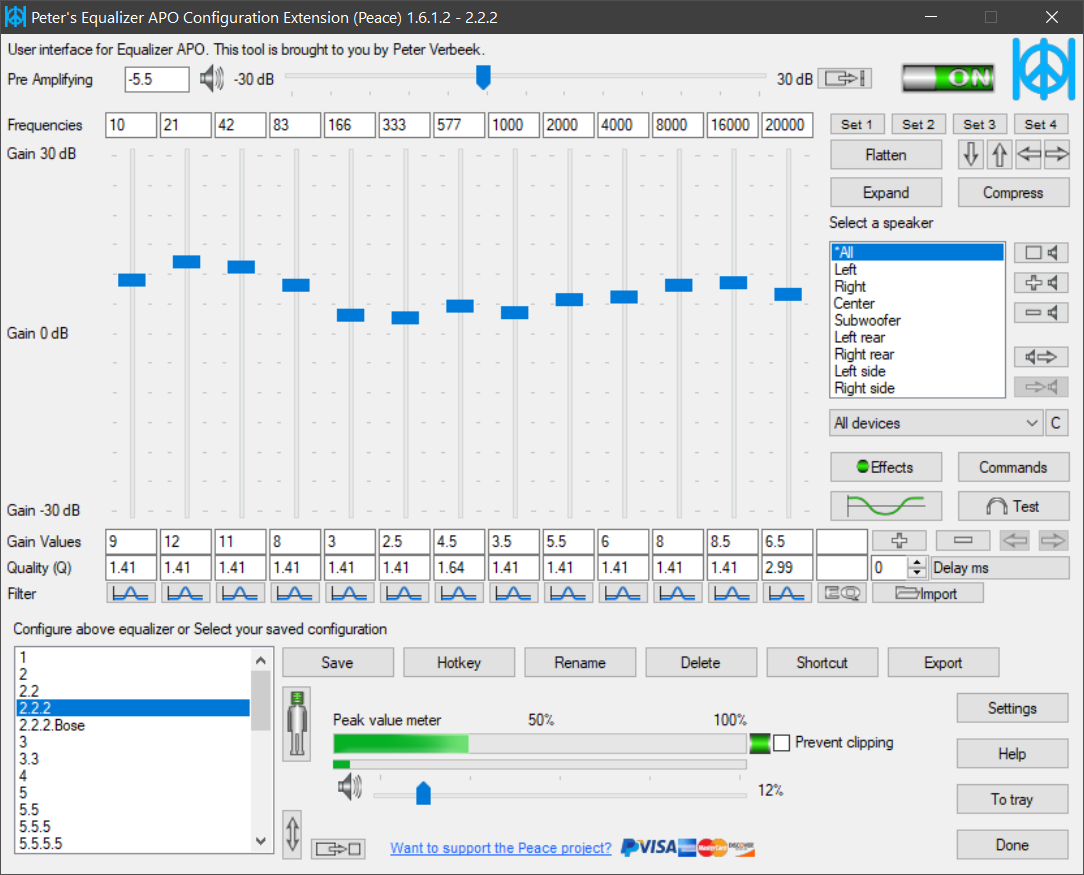The width and height of the screenshot is (1084, 875).
Task: Click configuration list scrollbar down arrow
Action: click(261, 841)
